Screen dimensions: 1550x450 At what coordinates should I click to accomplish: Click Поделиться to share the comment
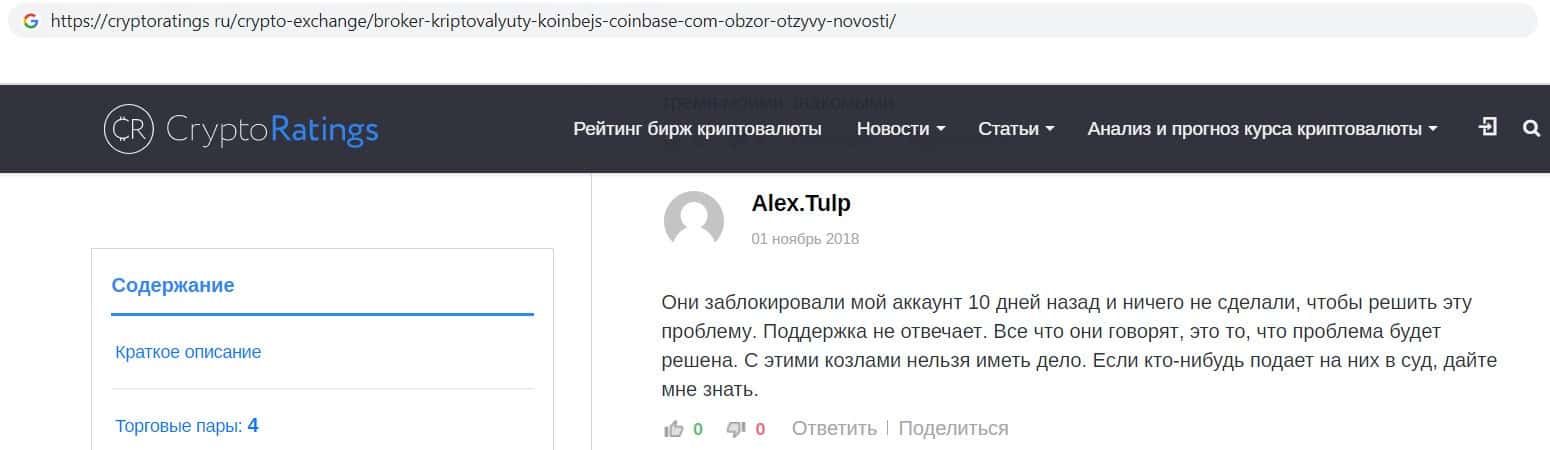coord(953,429)
